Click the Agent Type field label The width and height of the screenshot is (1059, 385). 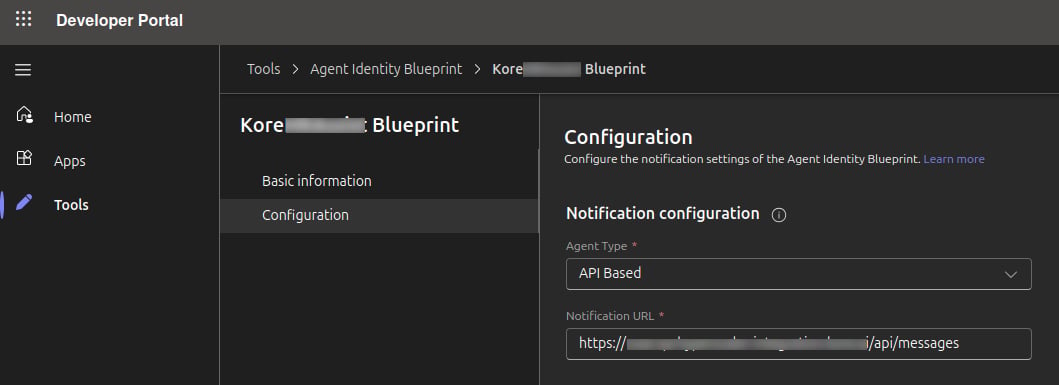596,247
